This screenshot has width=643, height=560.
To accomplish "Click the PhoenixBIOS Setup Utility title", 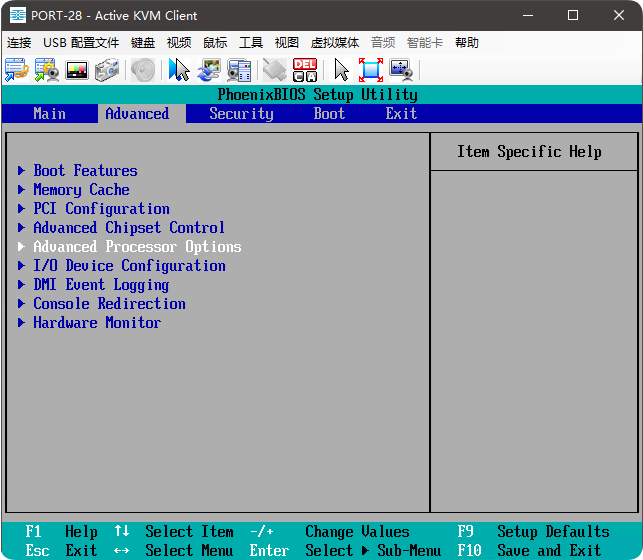I will pos(317,95).
